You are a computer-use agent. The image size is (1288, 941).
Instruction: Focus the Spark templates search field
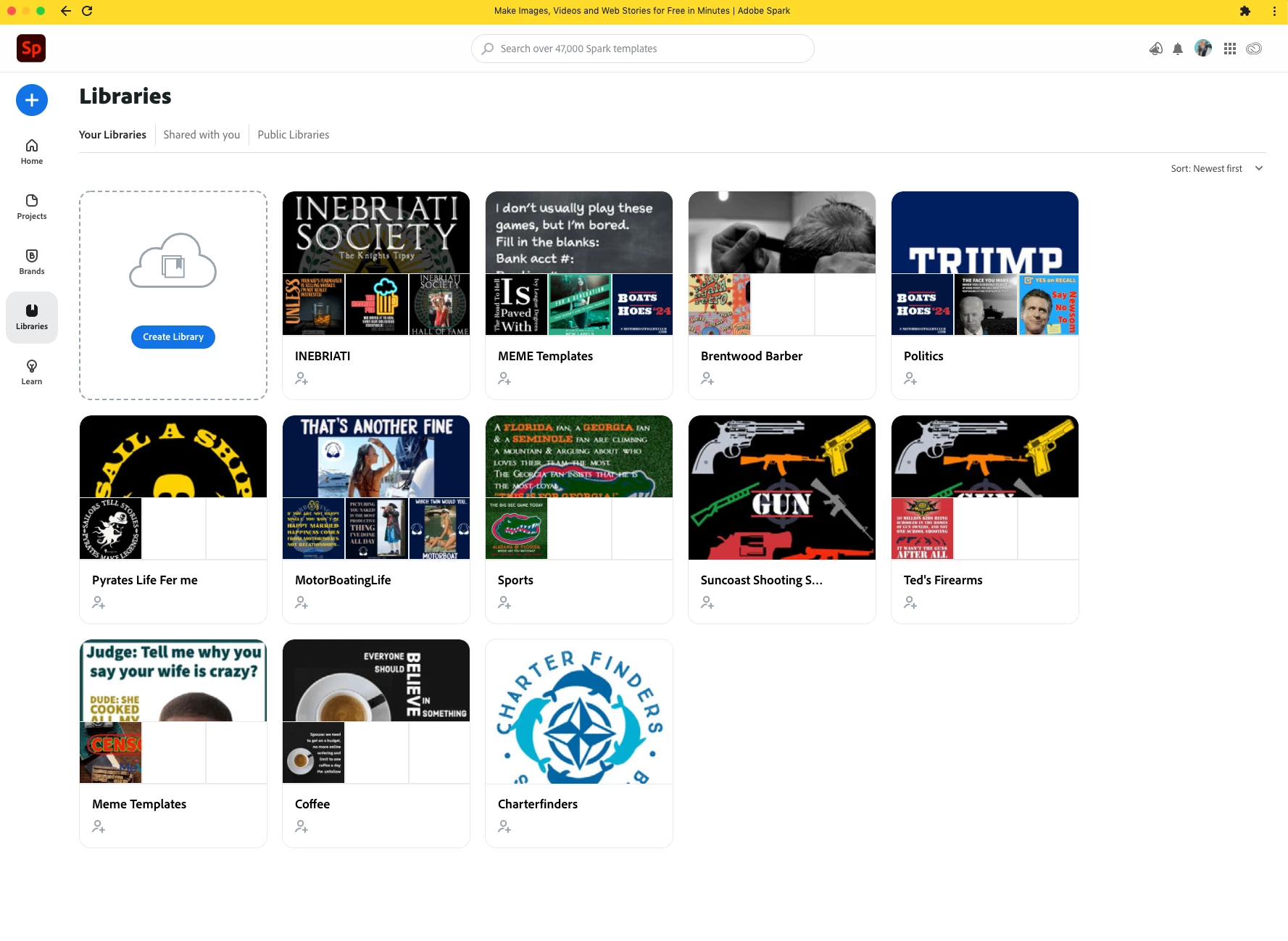(x=643, y=49)
